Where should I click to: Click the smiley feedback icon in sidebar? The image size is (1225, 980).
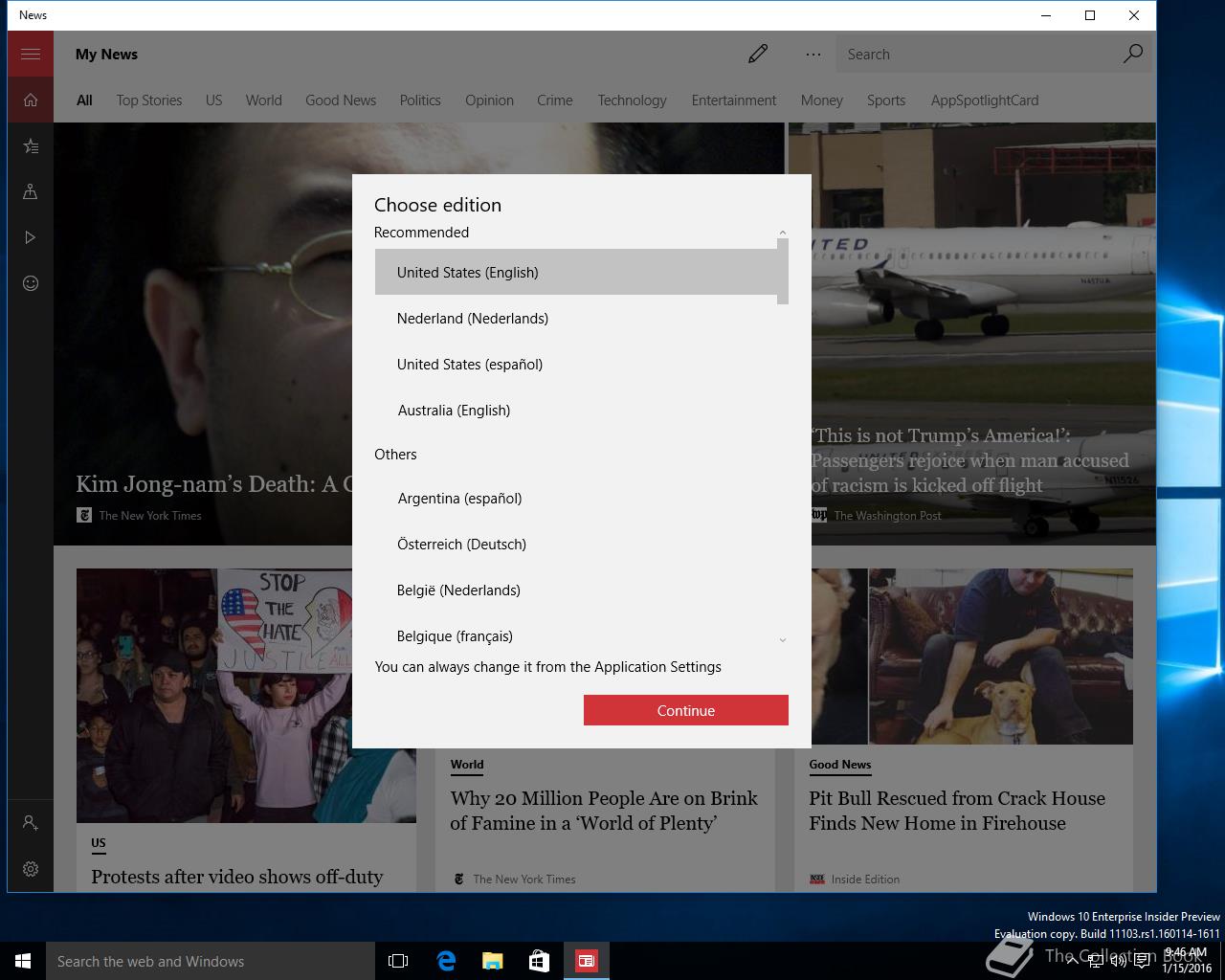(x=31, y=283)
